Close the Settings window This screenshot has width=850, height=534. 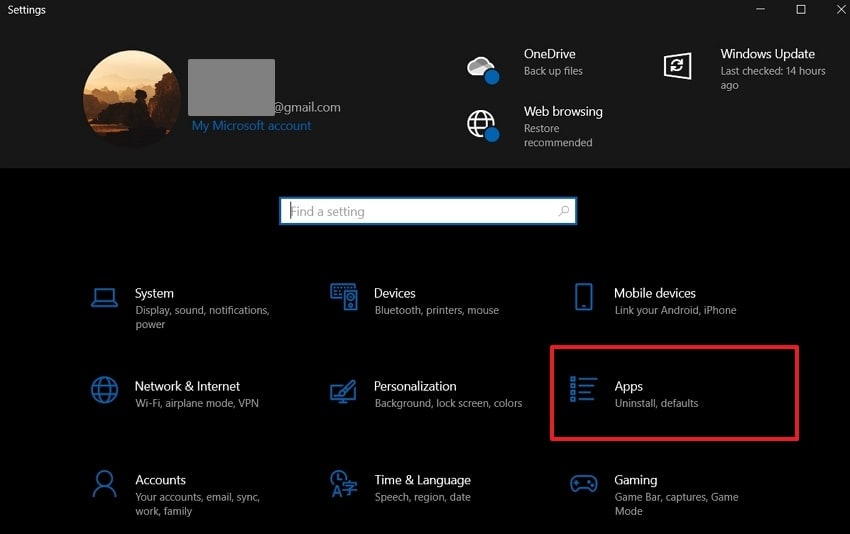point(841,9)
